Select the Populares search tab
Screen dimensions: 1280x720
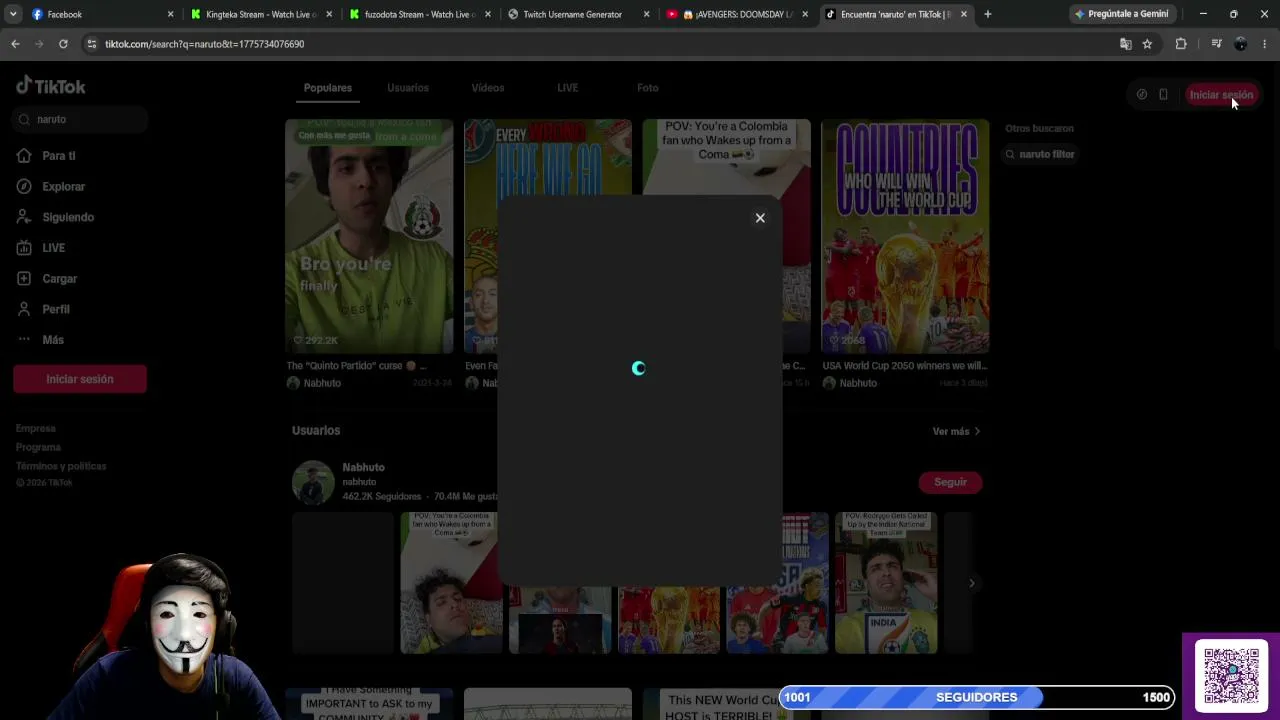click(x=328, y=88)
